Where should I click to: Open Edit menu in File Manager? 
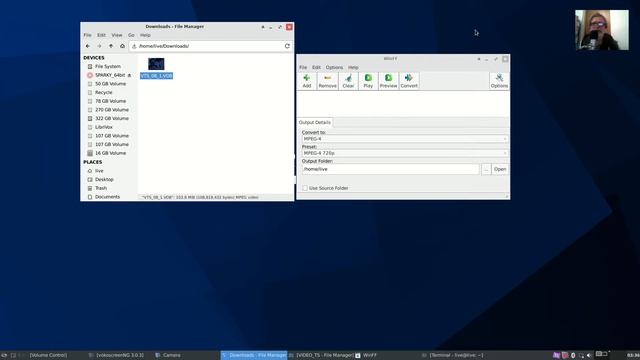[101, 35]
